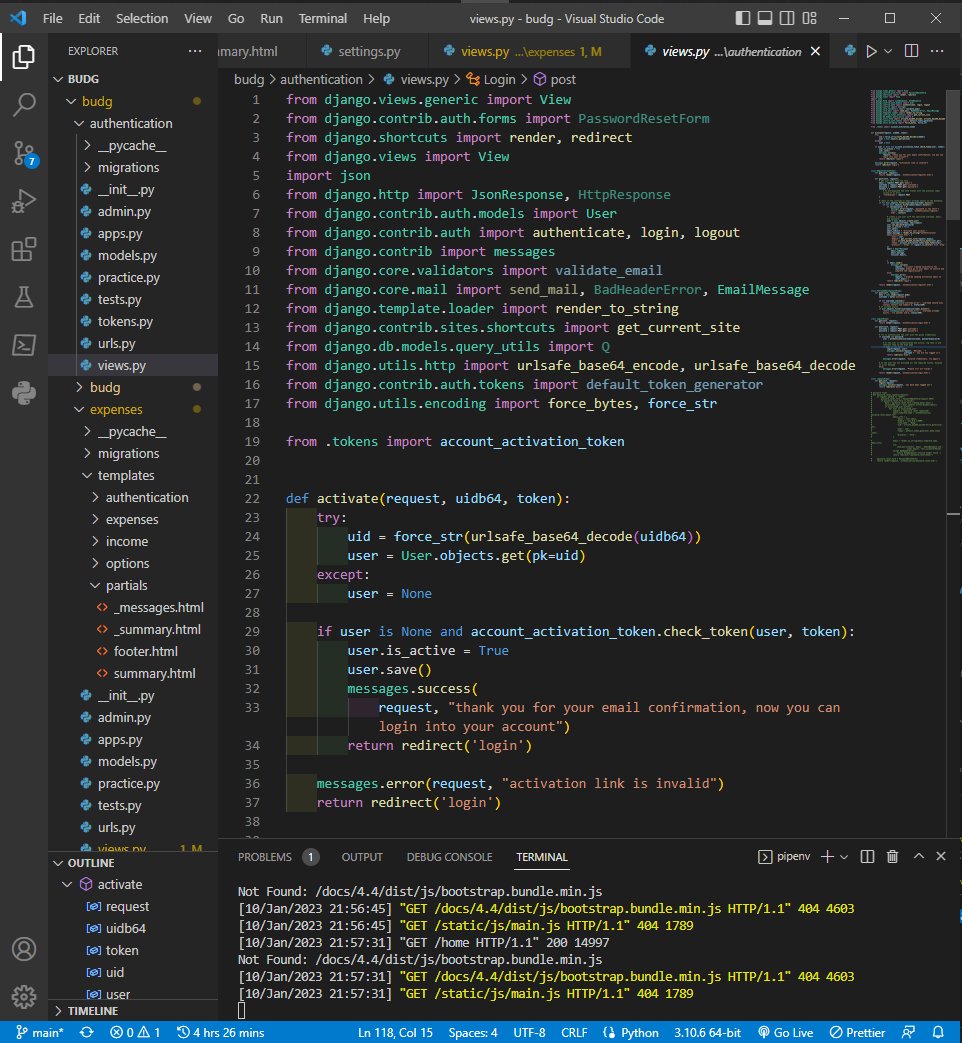
Task: Open the Python activity bar view
Action: click(24, 393)
